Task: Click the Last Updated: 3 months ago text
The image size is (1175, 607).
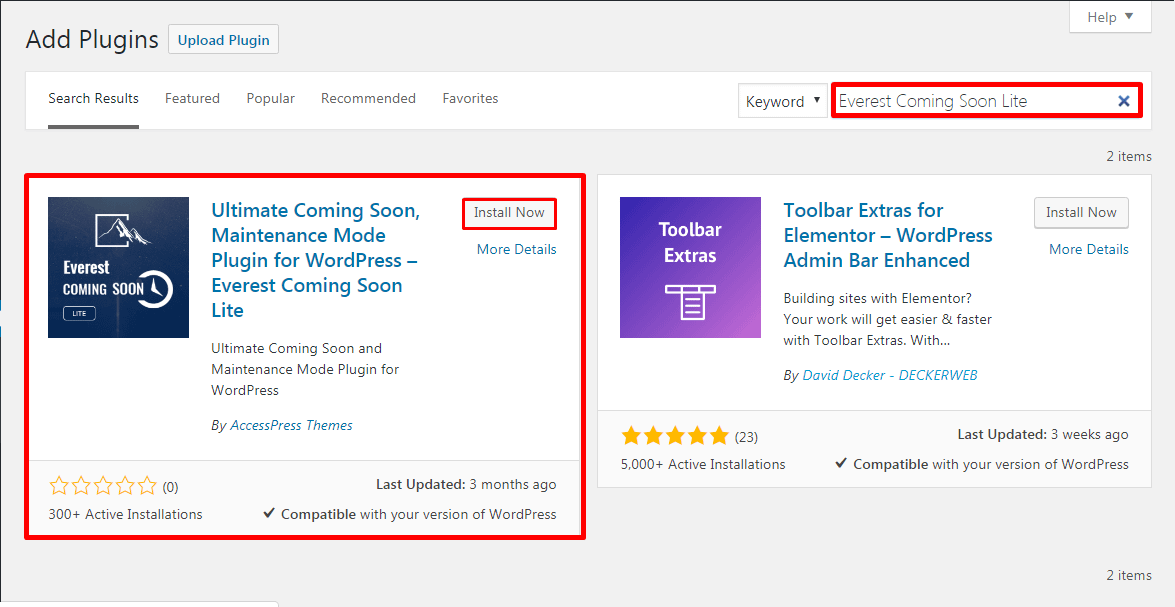Action: pyautogui.click(x=466, y=484)
